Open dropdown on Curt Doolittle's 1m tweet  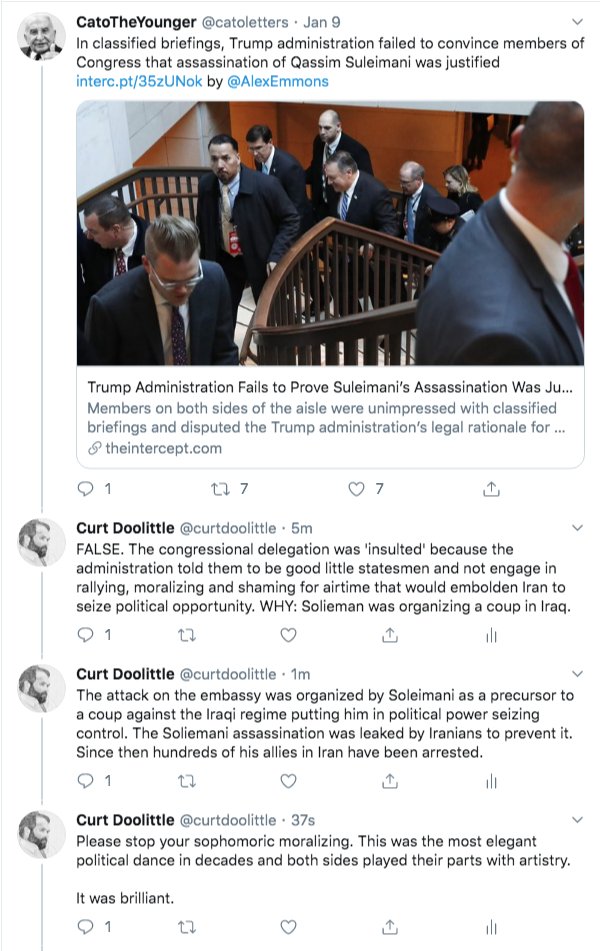click(576, 673)
